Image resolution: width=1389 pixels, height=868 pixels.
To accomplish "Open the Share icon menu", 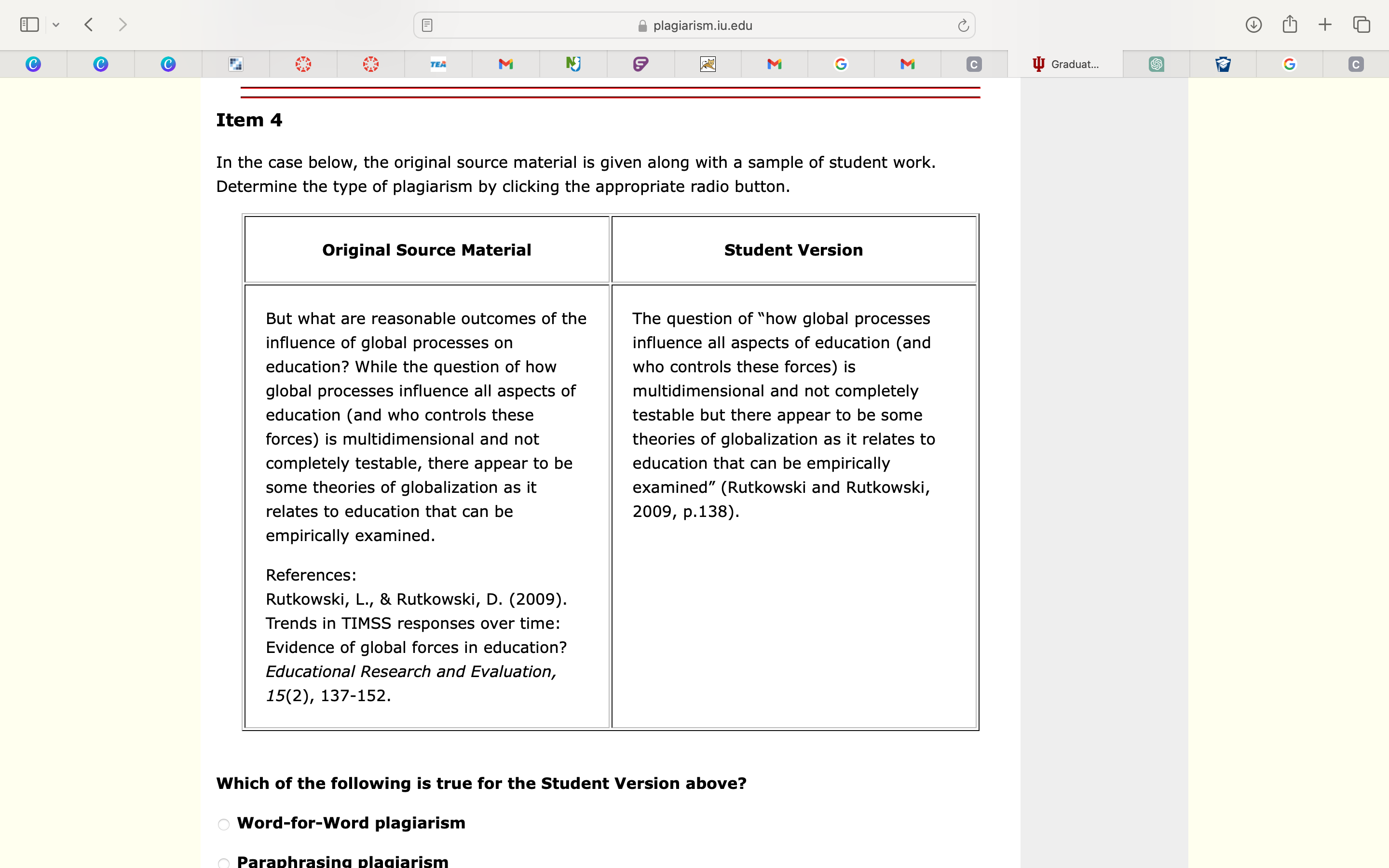I will coord(1290,24).
